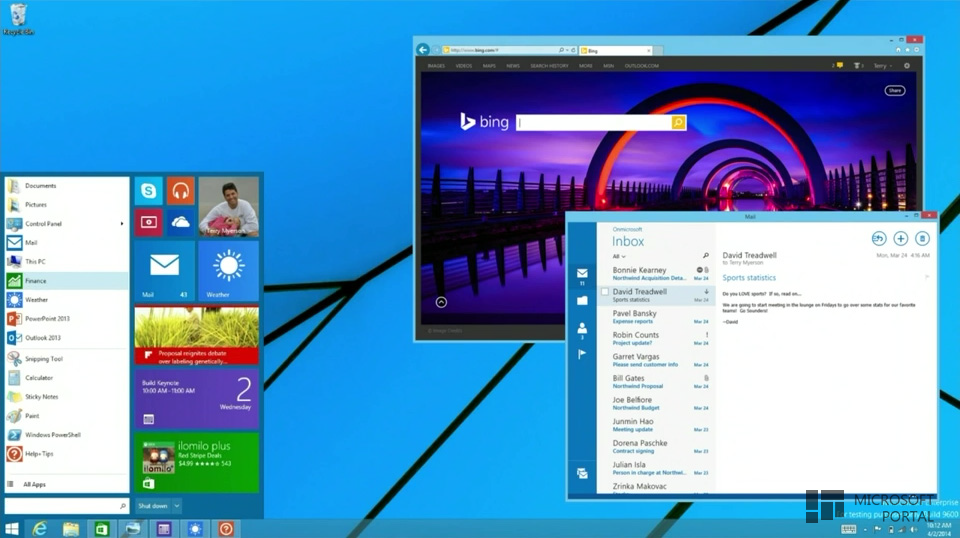
Task: Open the red Video tile
Action: (x=149, y=223)
